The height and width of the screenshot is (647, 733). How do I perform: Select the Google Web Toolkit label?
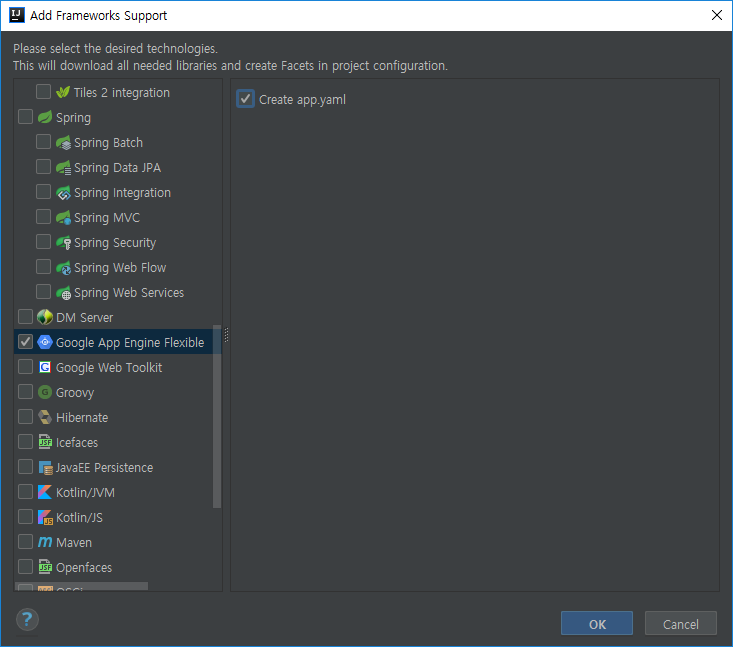(109, 367)
